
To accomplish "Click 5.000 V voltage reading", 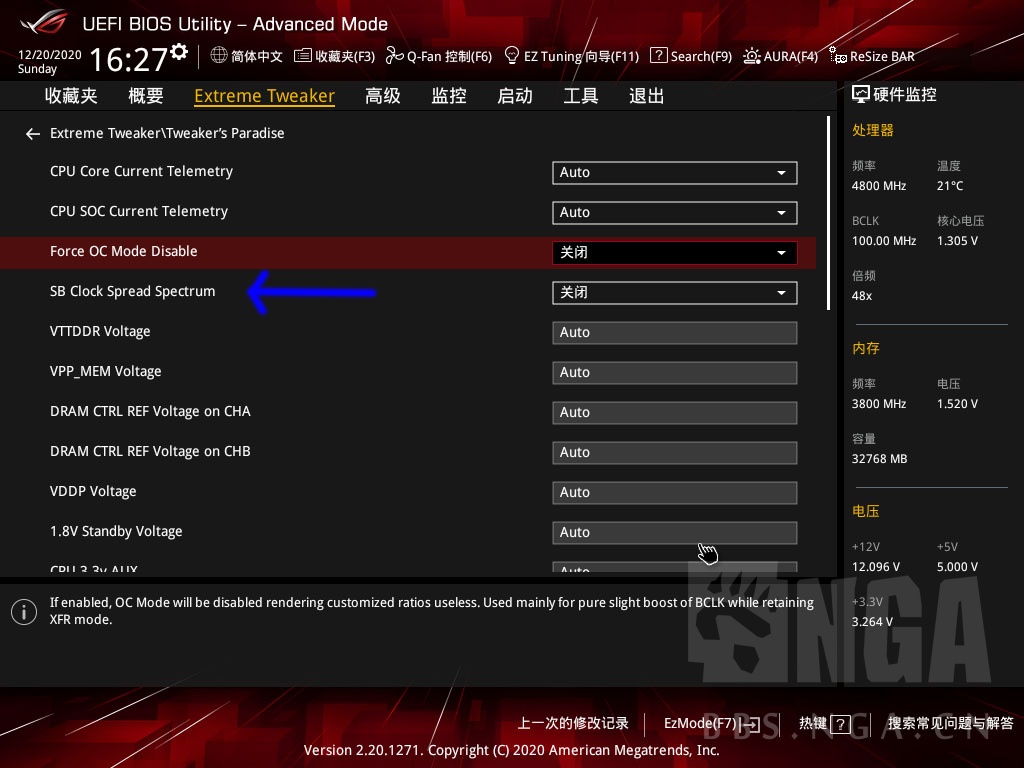I will coord(957,567).
